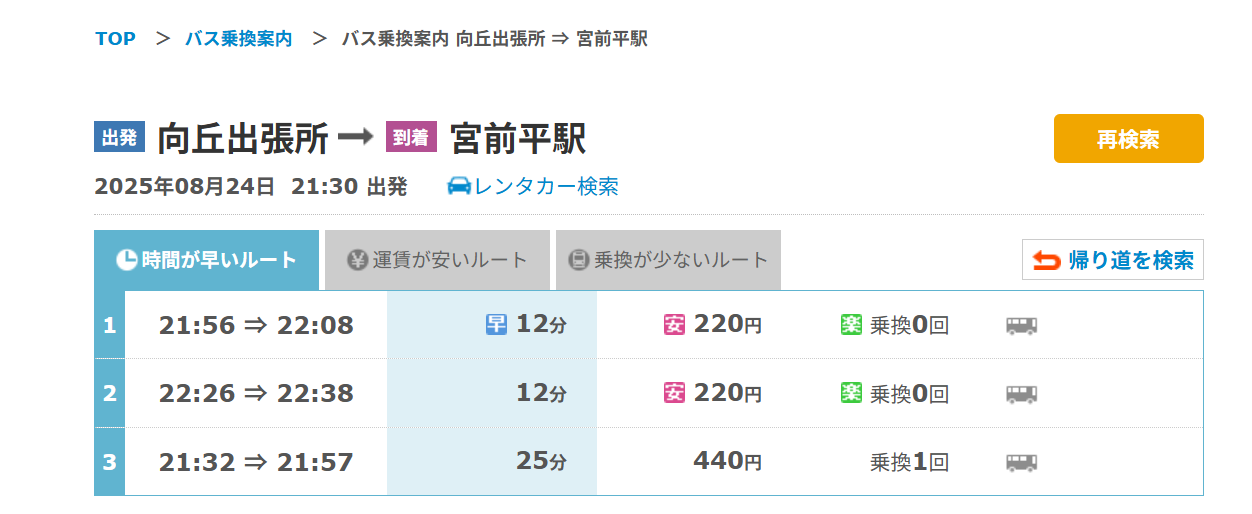
Task: Open route 3 departing 21:32
Action: point(256,462)
